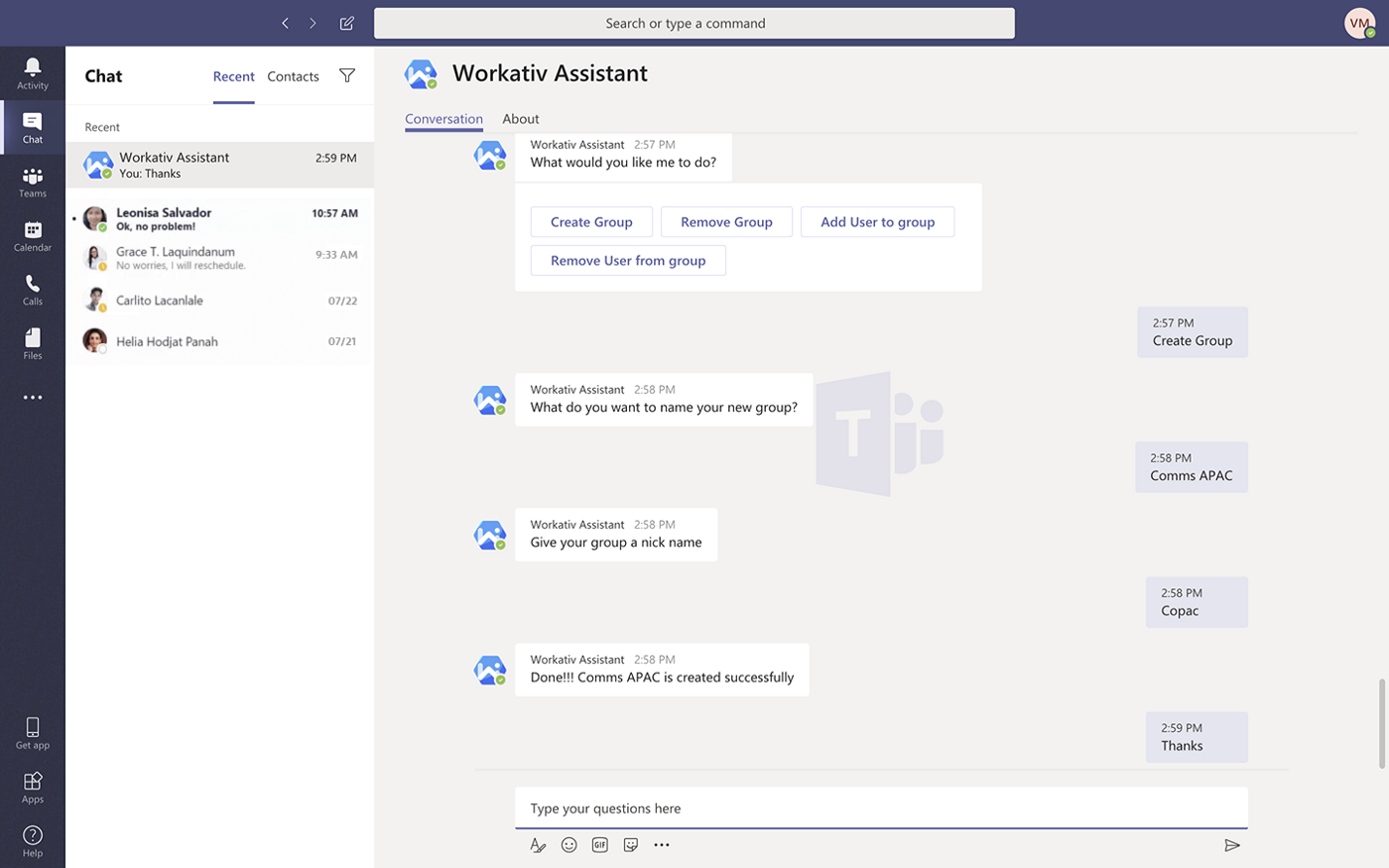Open chat with Grace T. Laquindanum

pos(220,258)
